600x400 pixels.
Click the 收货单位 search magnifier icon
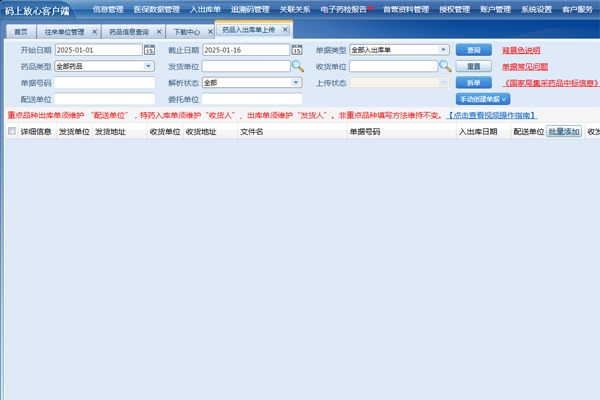(x=445, y=66)
